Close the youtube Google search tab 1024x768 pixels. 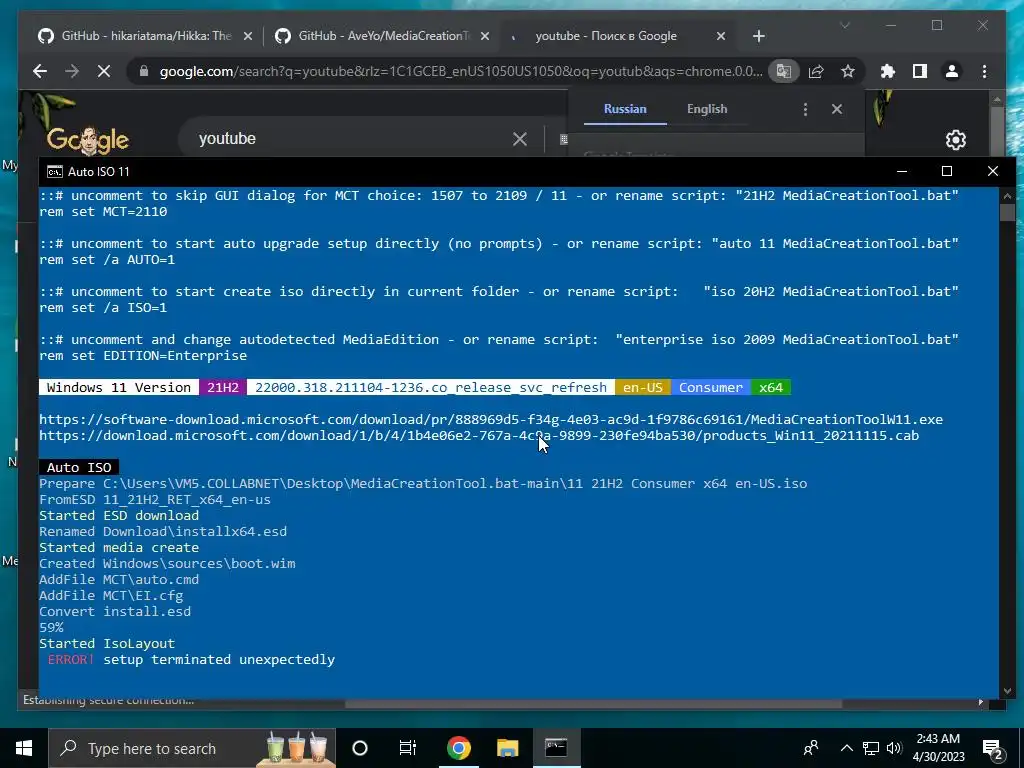point(721,36)
